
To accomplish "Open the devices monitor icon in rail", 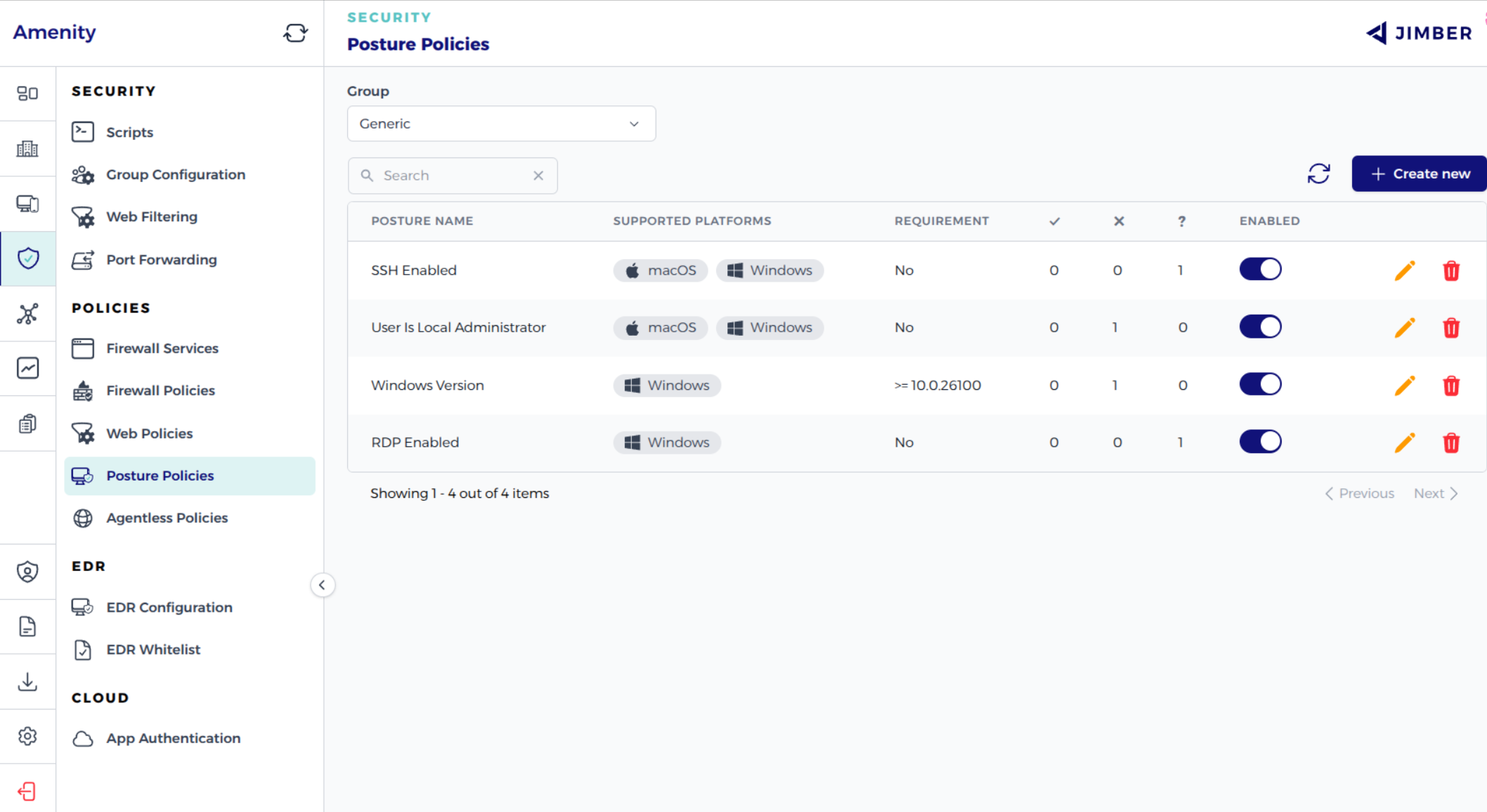I will [27, 204].
